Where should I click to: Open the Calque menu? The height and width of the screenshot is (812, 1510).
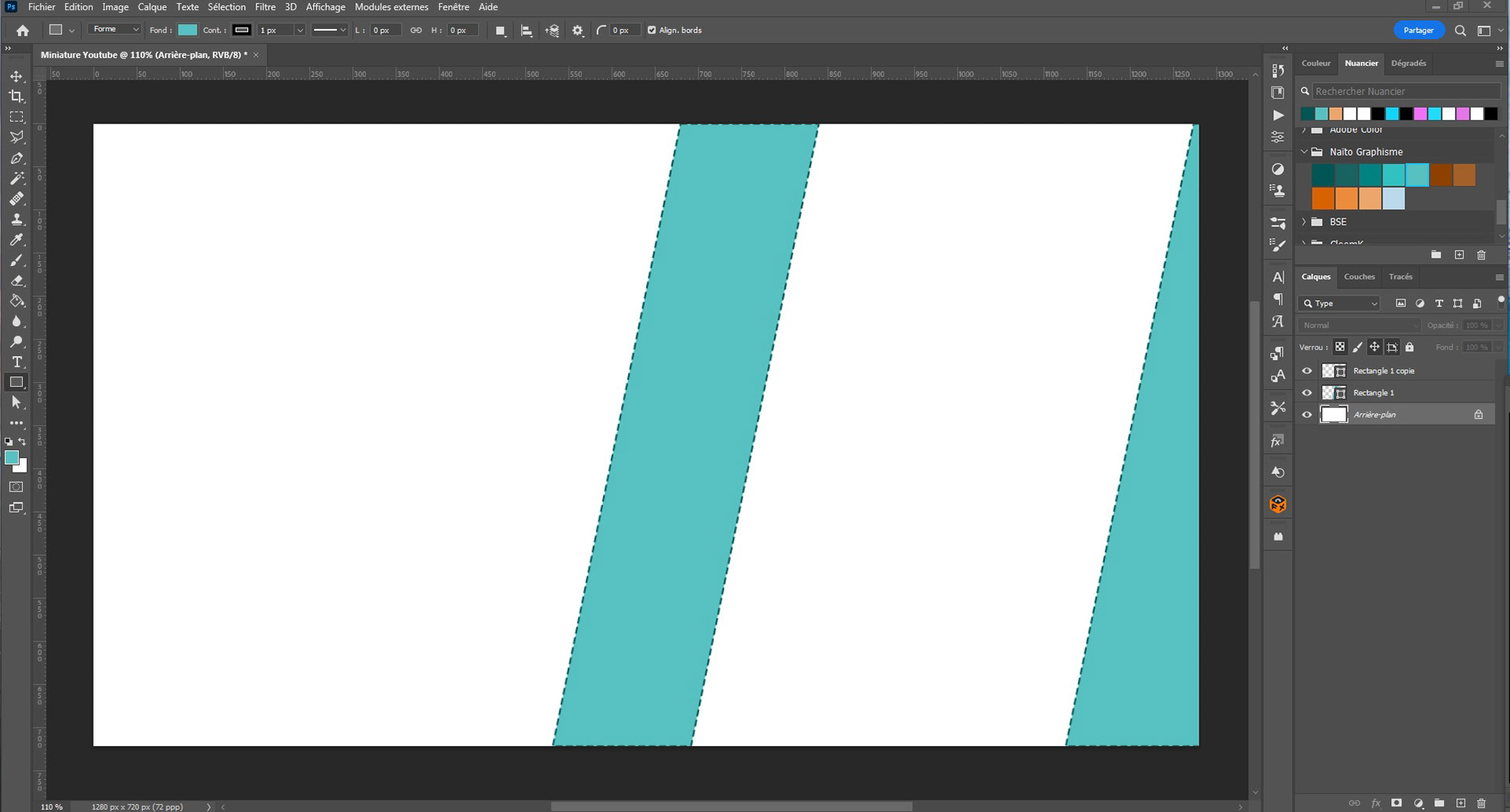click(x=153, y=7)
